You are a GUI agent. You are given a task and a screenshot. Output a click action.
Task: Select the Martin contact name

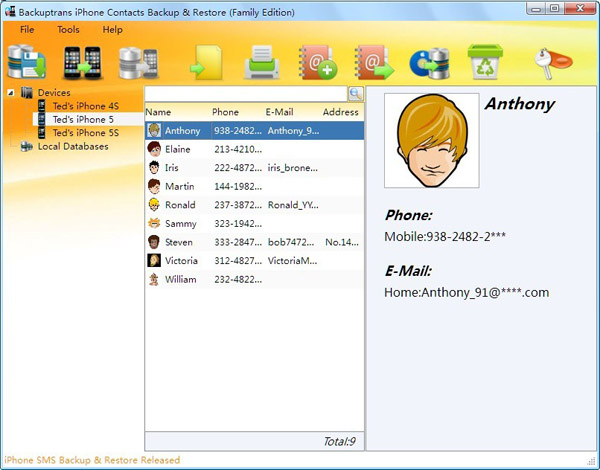179,186
